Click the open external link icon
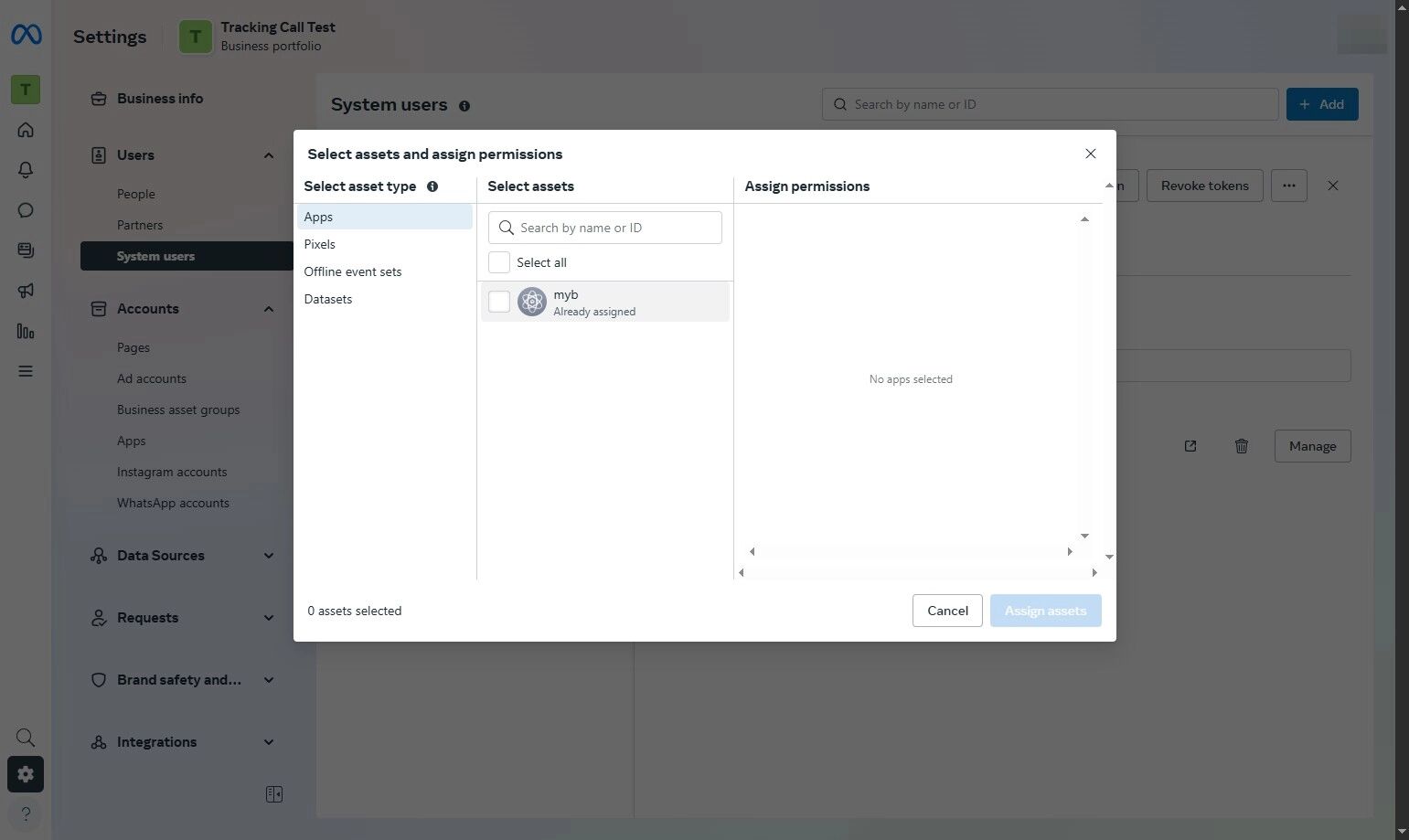Screen dimensions: 1409x840 click(x=1190, y=446)
